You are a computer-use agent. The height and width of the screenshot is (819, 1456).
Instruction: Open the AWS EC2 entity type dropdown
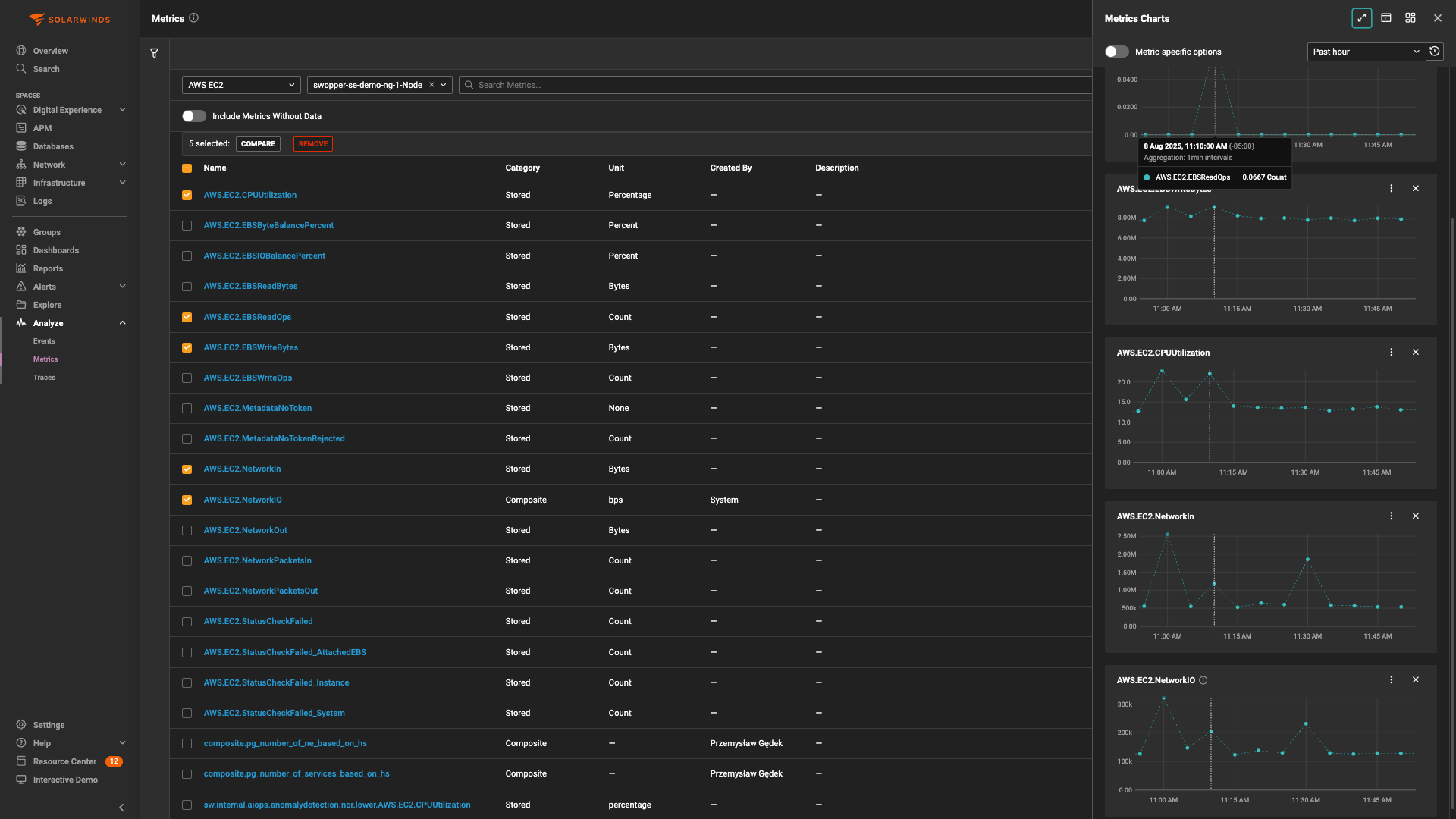pos(241,85)
